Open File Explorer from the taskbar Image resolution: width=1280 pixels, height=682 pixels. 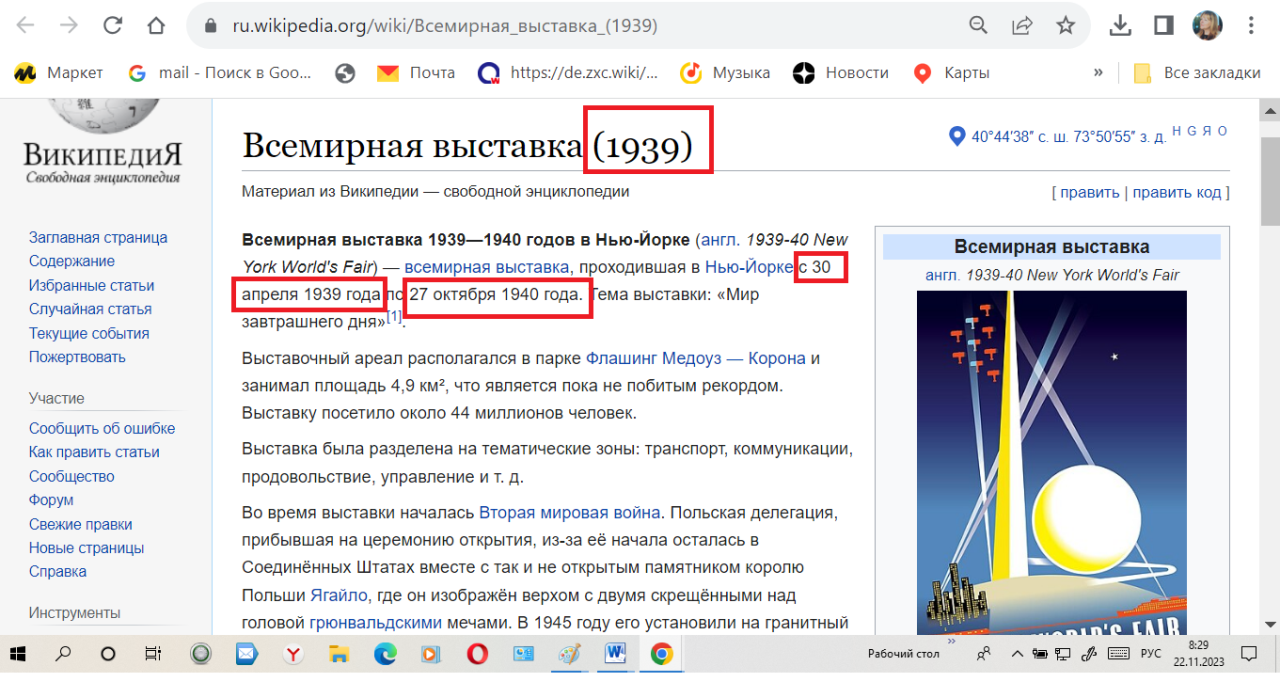[339, 654]
